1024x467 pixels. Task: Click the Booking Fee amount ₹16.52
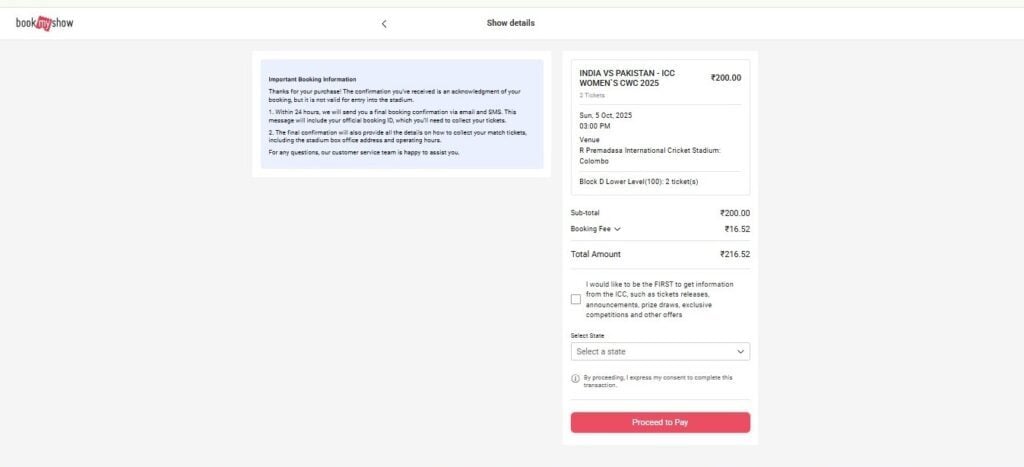[737, 229]
